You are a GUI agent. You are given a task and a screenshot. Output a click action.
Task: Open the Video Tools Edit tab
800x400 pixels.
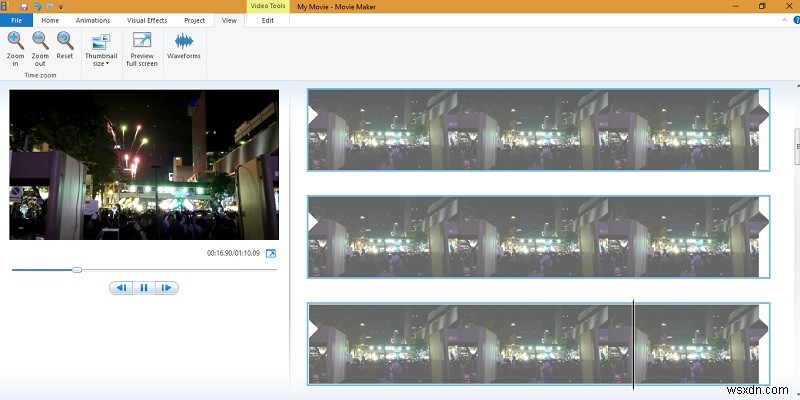(x=268, y=20)
